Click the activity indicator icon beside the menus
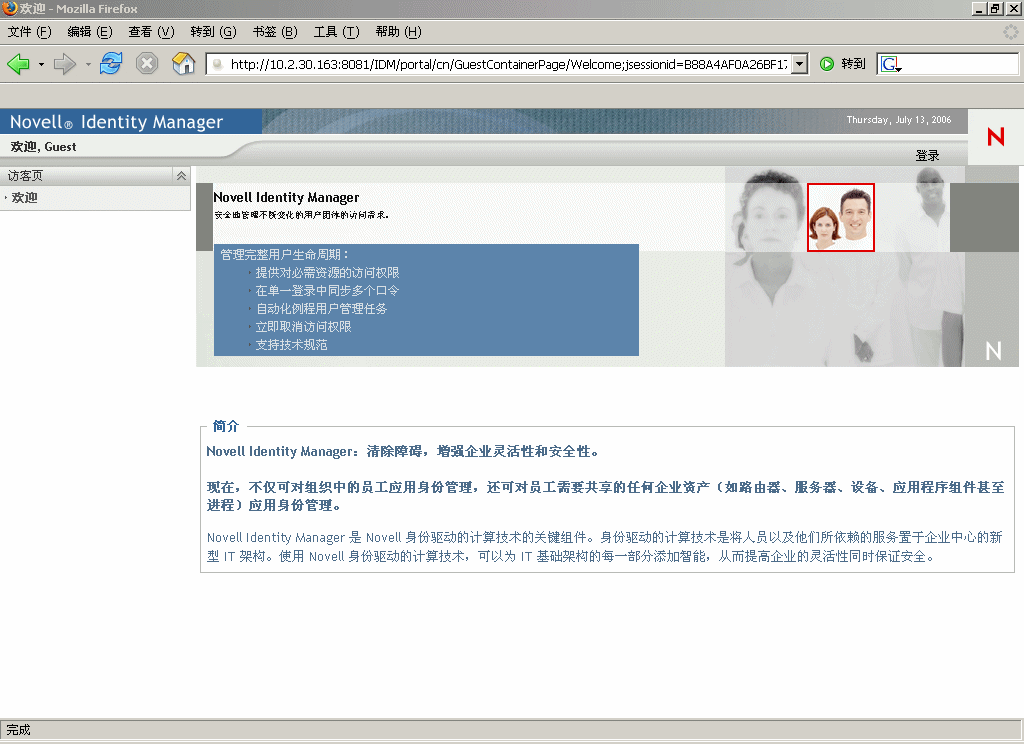 (x=1010, y=31)
